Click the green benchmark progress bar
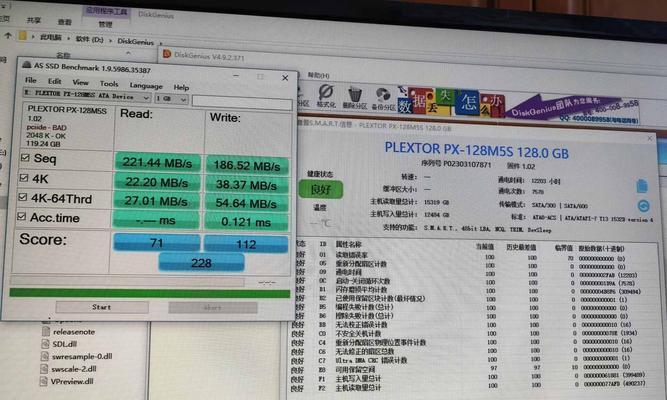This screenshot has width=667, height=400. (150, 293)
